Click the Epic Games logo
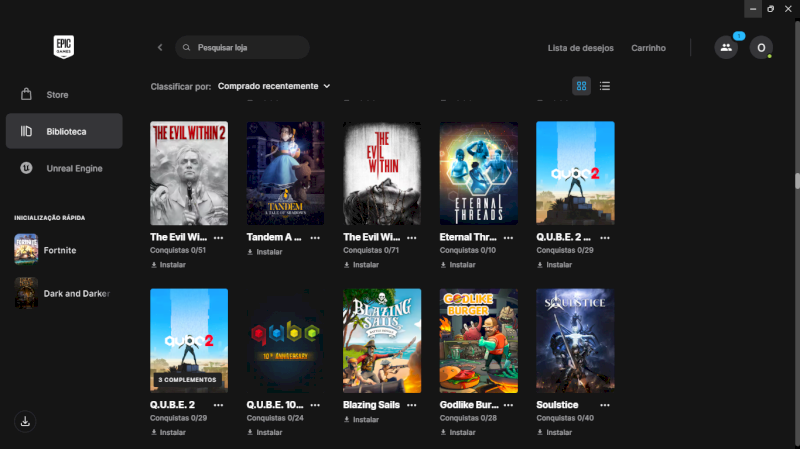Screen dimensions: 800x449 tap(64, 47)
